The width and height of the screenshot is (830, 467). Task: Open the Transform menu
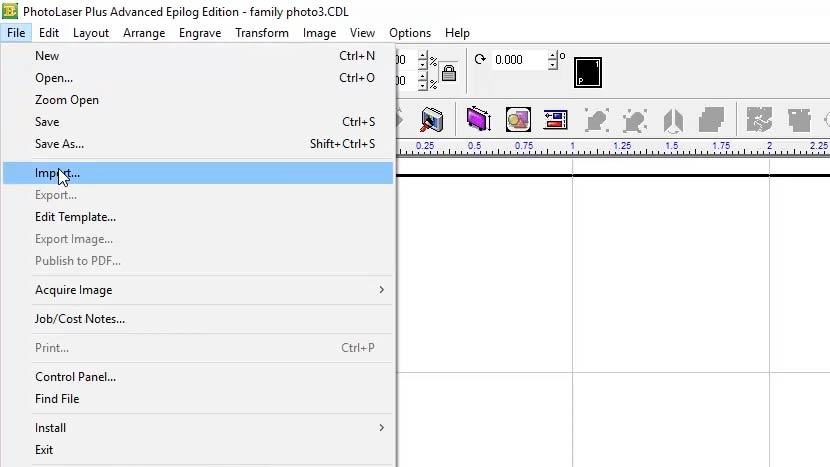click(x=262, y=33)
